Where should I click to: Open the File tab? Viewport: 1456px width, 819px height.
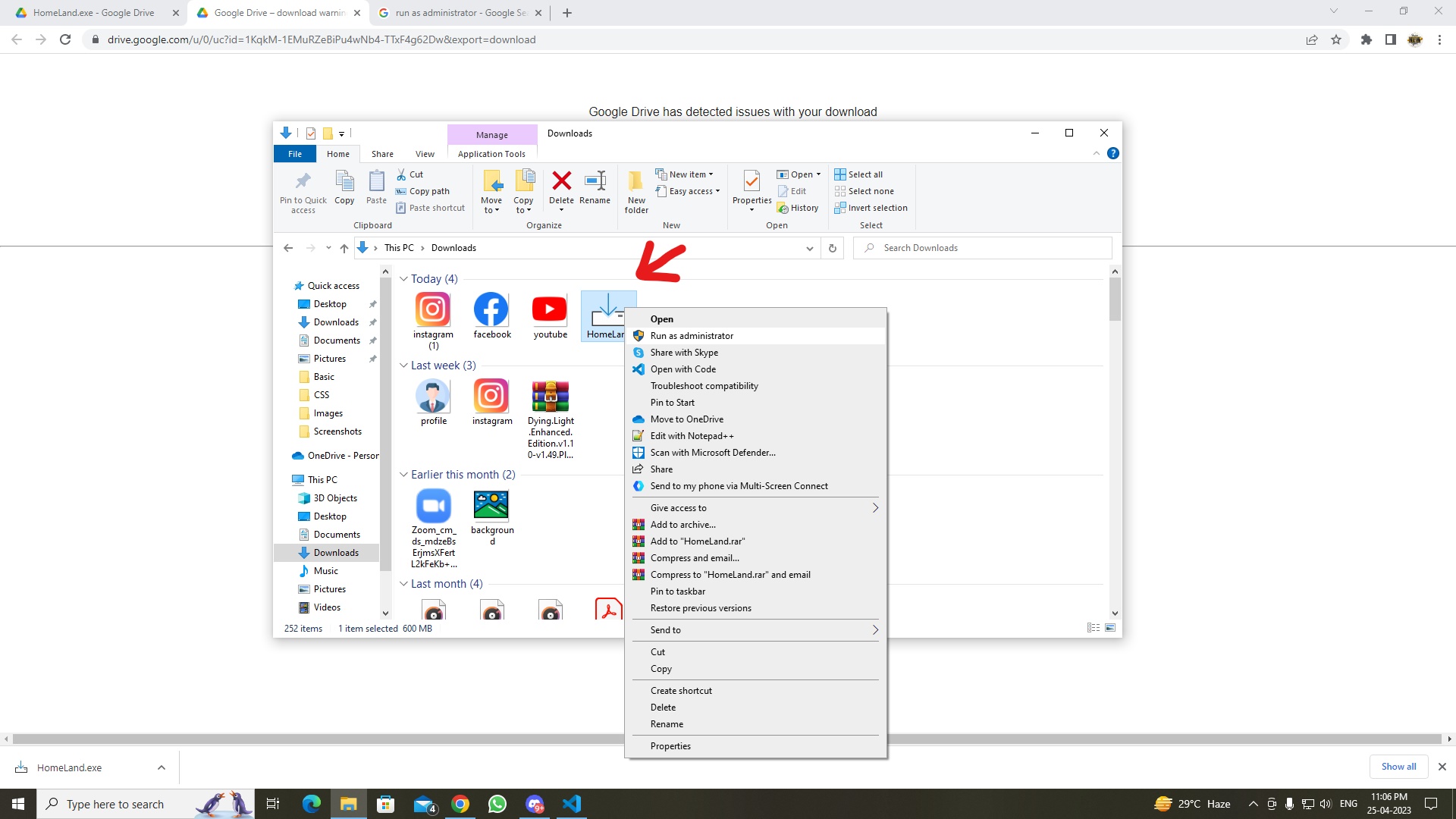click(295, 154)
